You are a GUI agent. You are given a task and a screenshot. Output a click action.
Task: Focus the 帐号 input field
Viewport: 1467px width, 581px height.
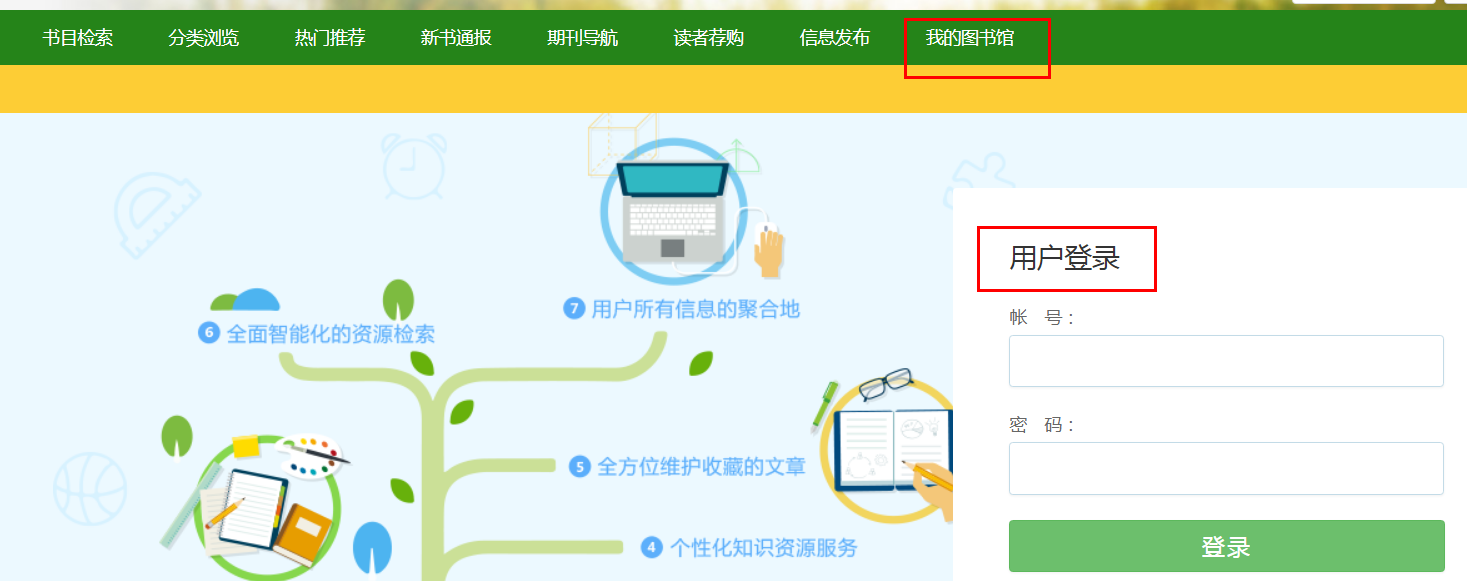point(1226,361)
